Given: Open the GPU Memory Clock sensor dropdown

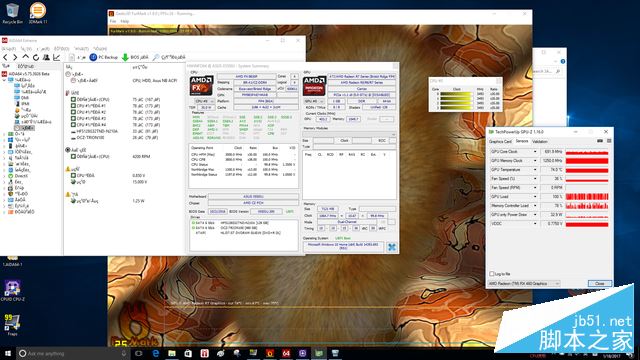Looking at the screenshot, I should click(x=535, y=161).
